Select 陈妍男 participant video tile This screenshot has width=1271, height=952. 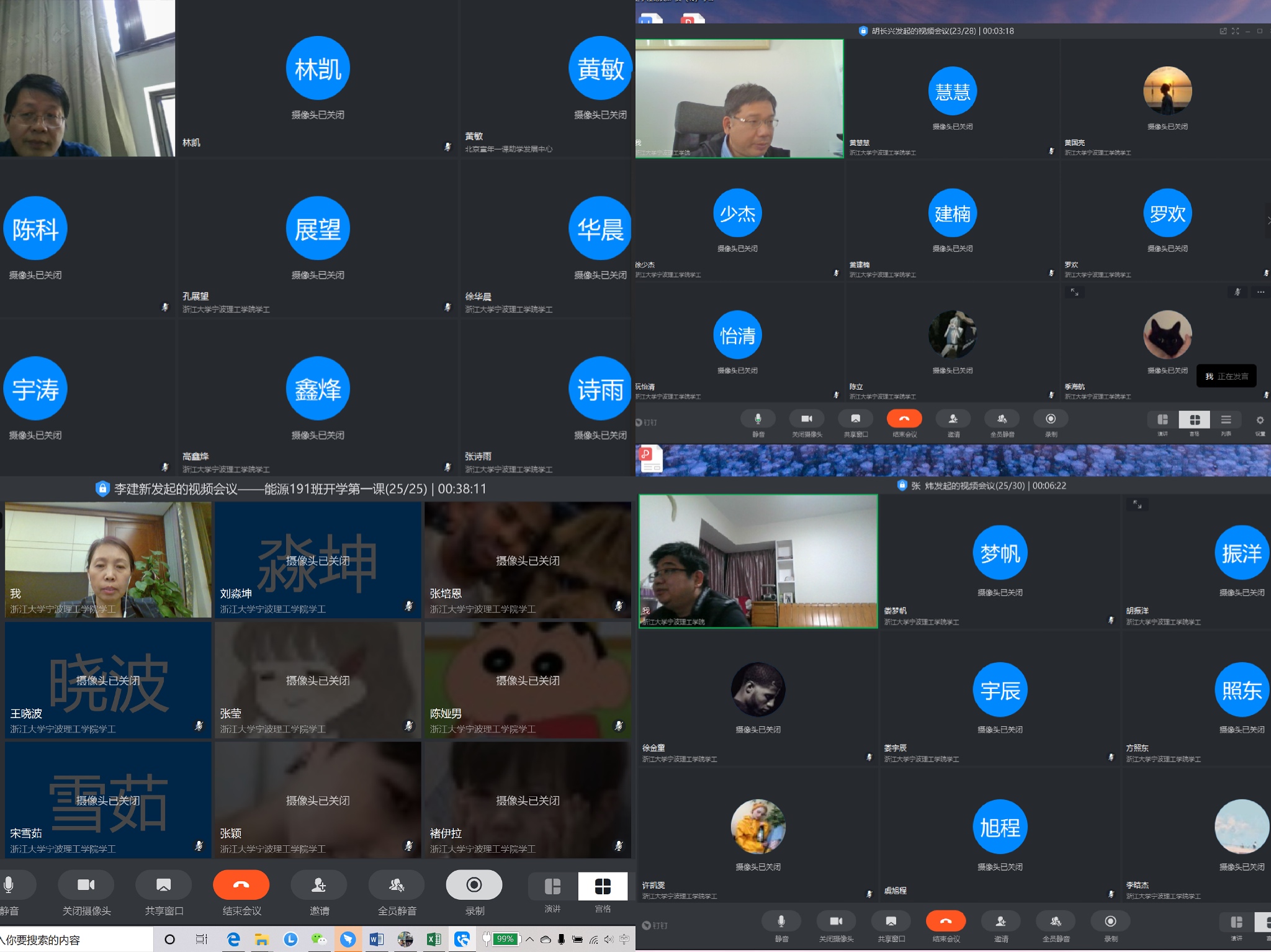[x=528, y=681]
